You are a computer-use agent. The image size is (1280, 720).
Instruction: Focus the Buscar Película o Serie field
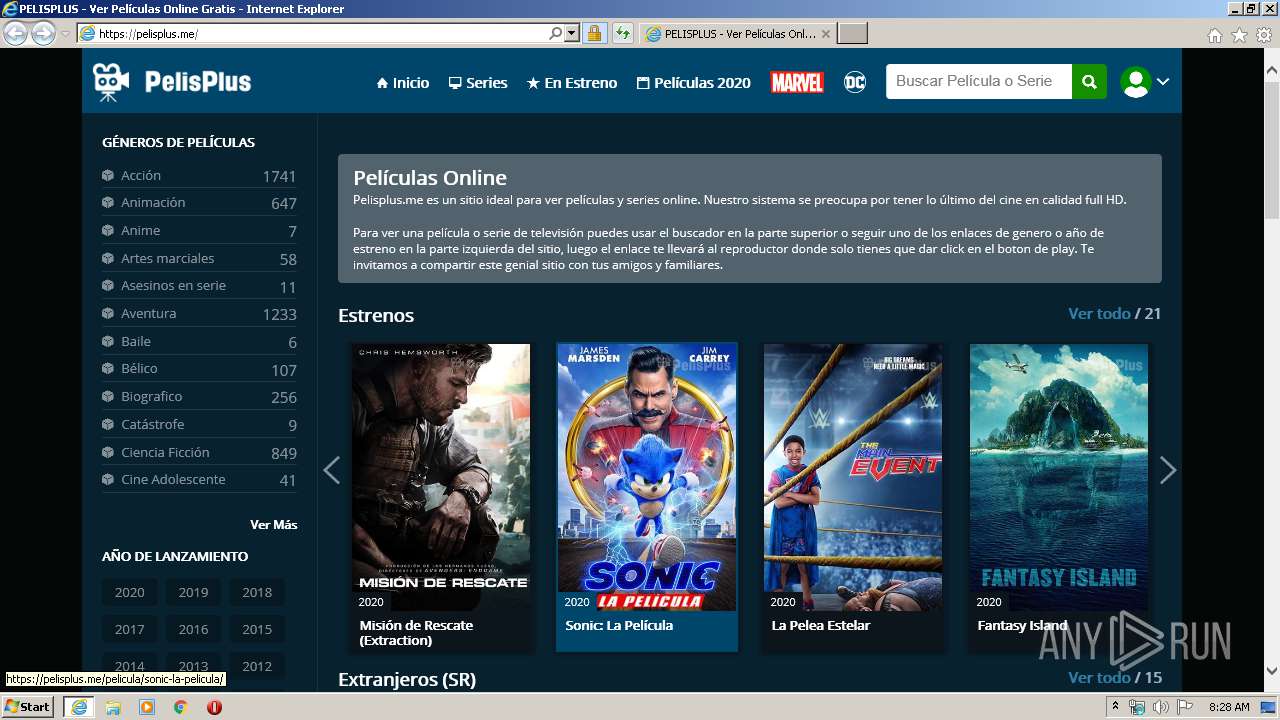[978, 82]
